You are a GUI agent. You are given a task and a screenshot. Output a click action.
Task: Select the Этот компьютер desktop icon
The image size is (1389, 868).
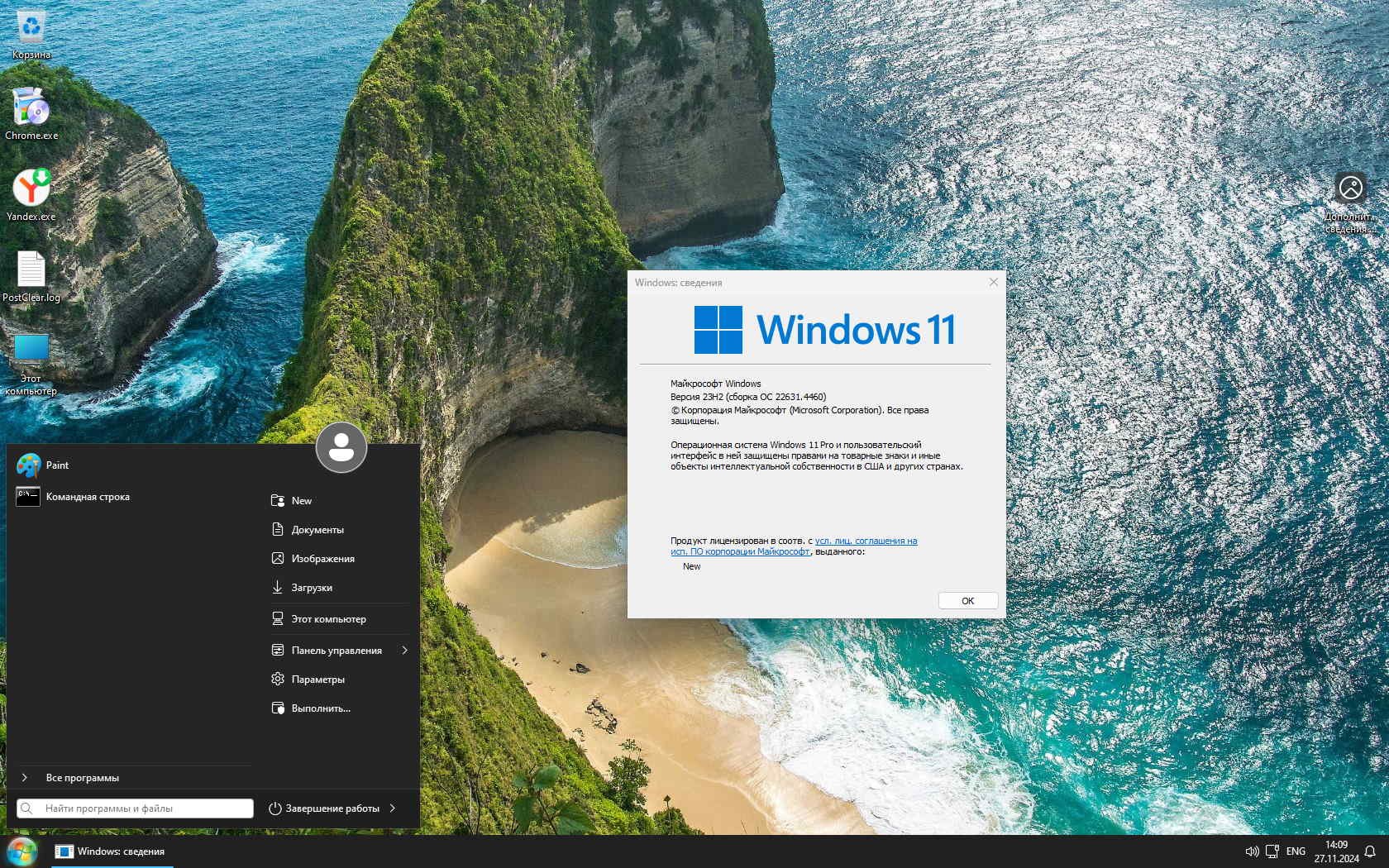click(31, 364)
